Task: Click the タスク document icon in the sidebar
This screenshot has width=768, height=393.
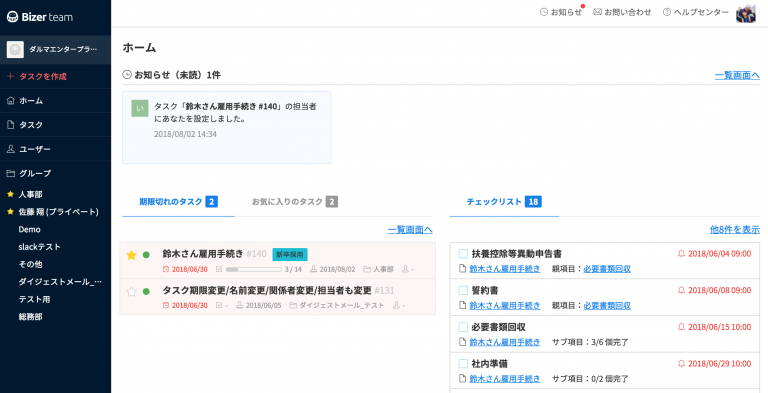Action: pyautogui.click(x=11, y=125)
